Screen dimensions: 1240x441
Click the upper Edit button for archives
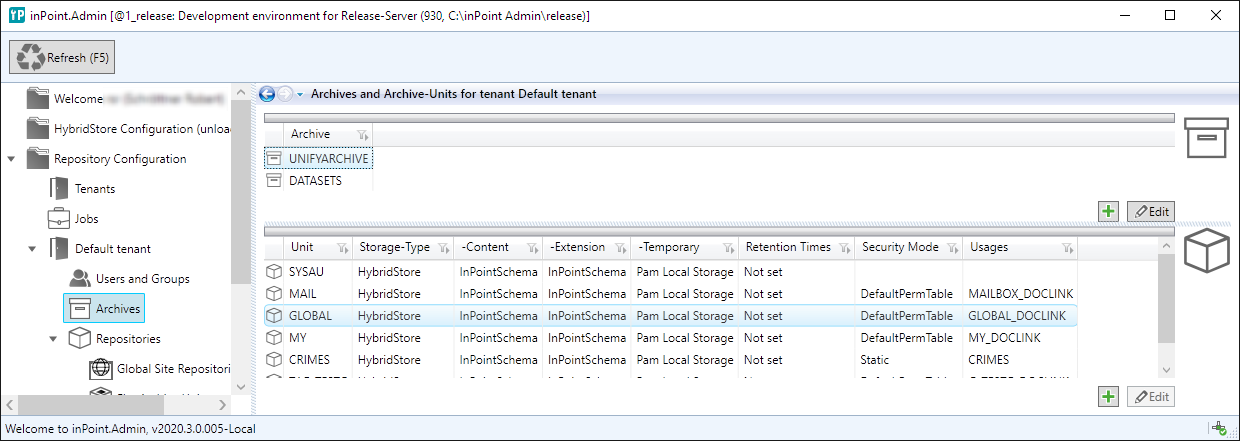tap(1150, 211)
